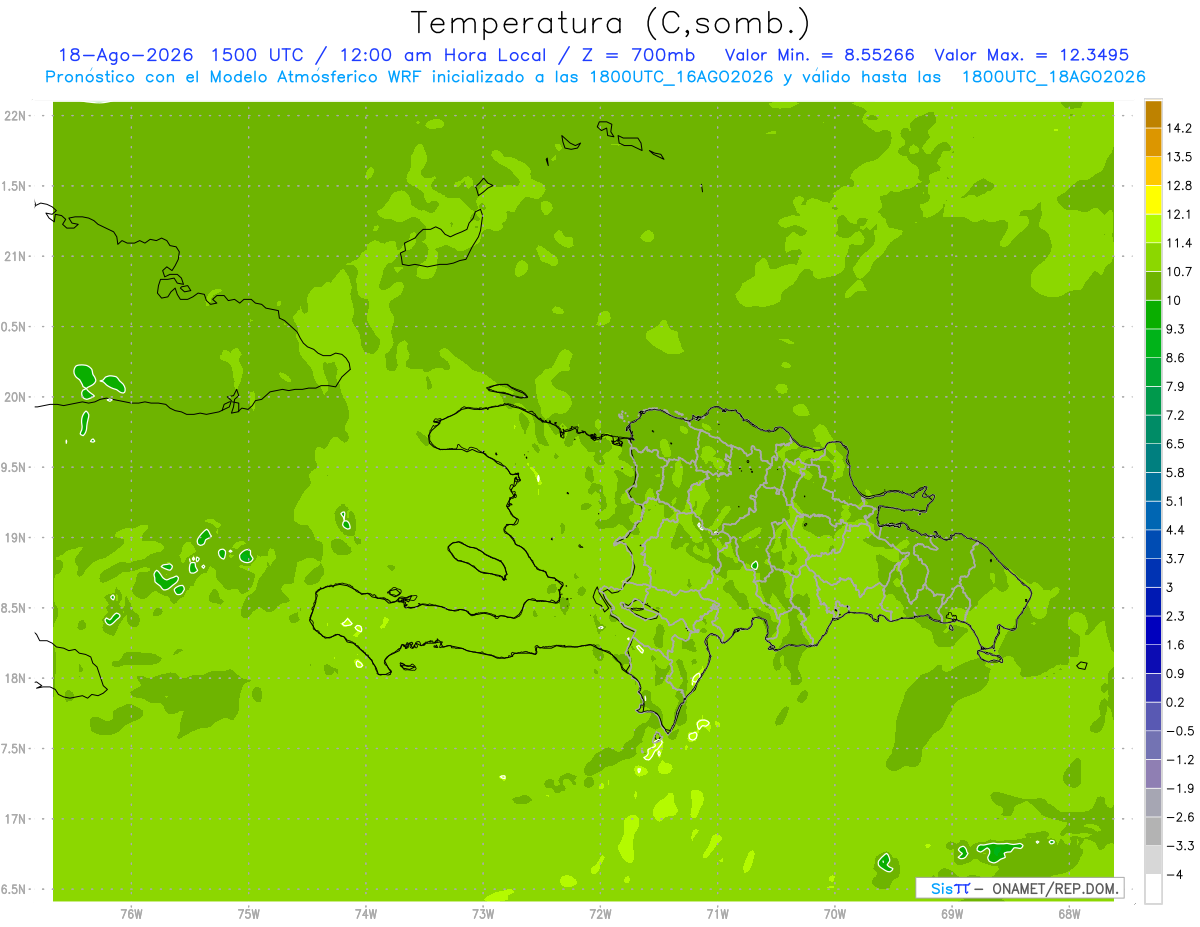Click the "Valor Max. = 12.3495" text

(1032, 55)
